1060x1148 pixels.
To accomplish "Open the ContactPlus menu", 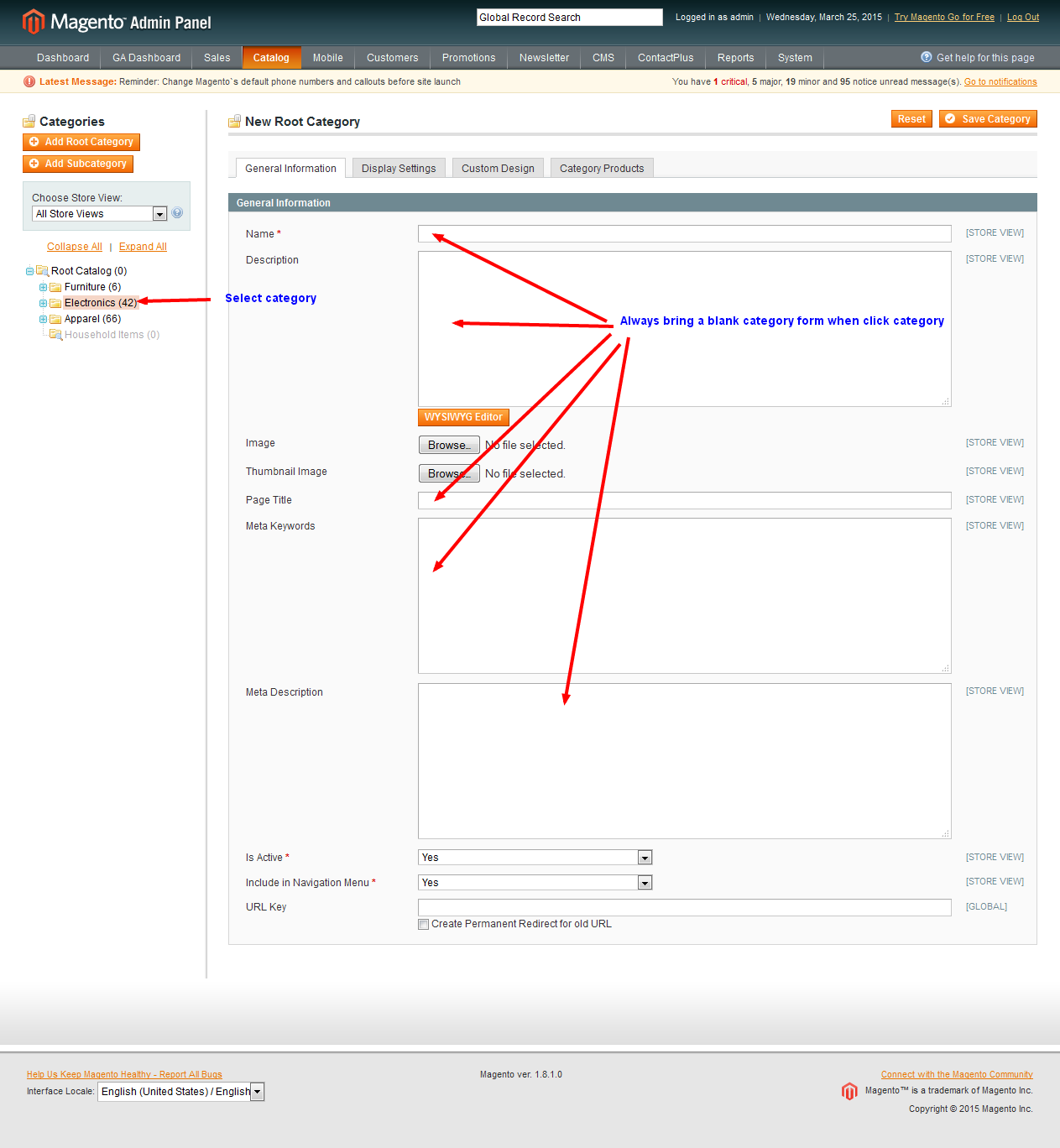I will point(666,58).
